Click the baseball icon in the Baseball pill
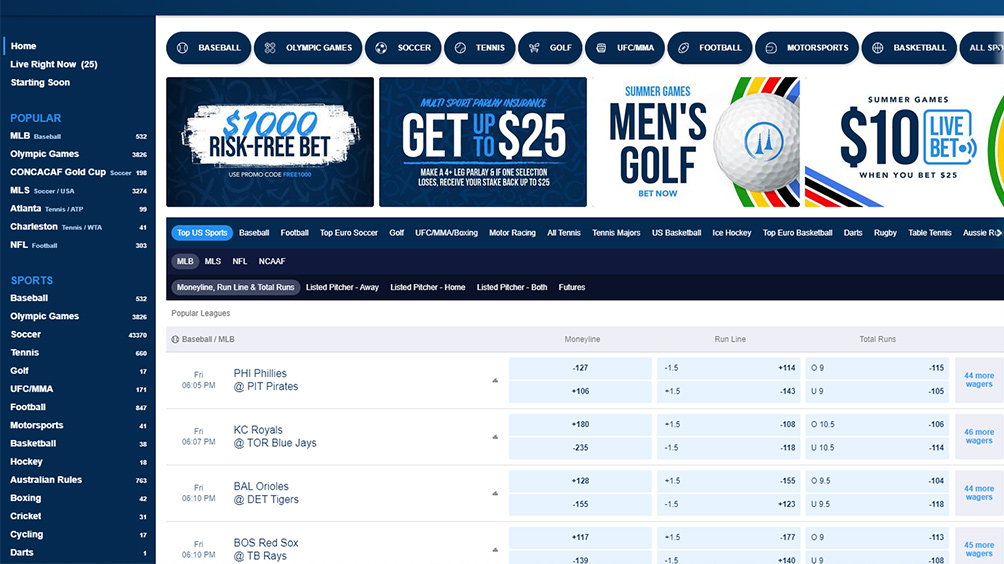1004x564 pixels. point(182,48)
